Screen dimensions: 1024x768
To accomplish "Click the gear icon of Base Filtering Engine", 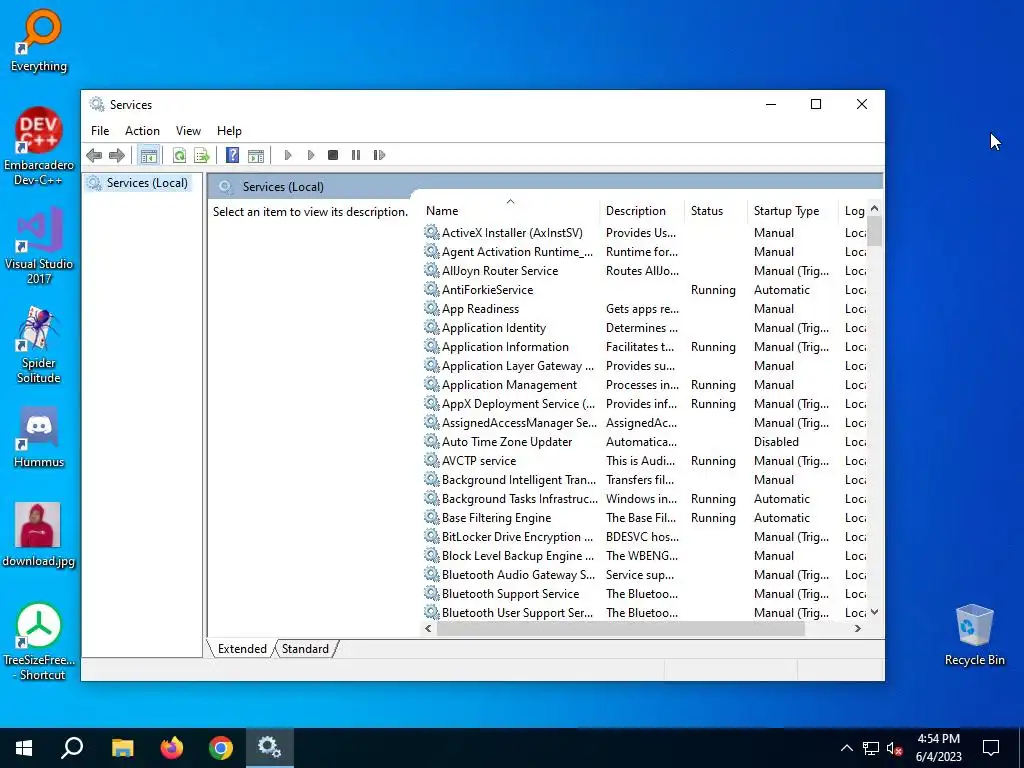I will (x=431, y=517).
